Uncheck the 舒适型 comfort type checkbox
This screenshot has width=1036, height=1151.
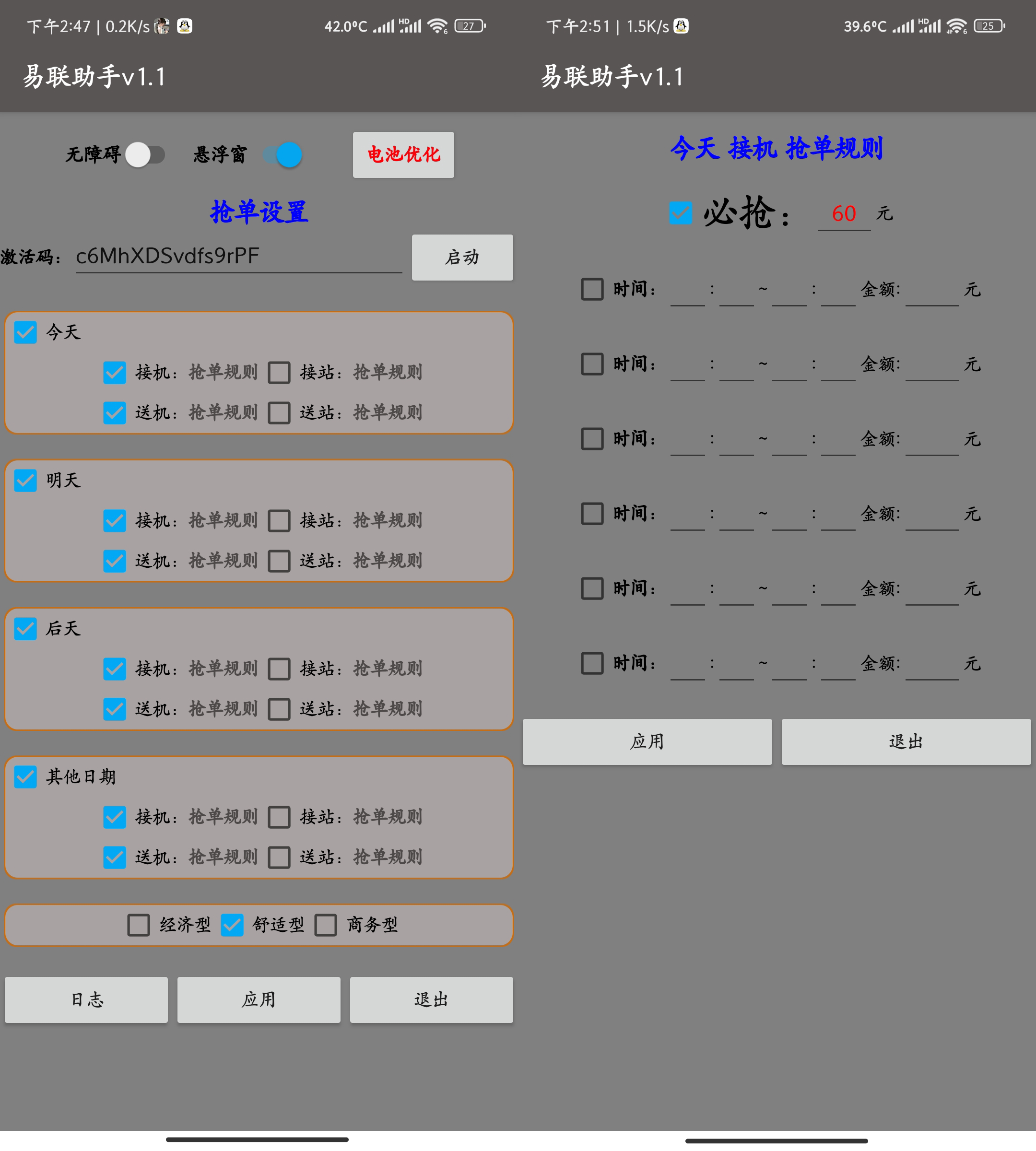[232, 925]
